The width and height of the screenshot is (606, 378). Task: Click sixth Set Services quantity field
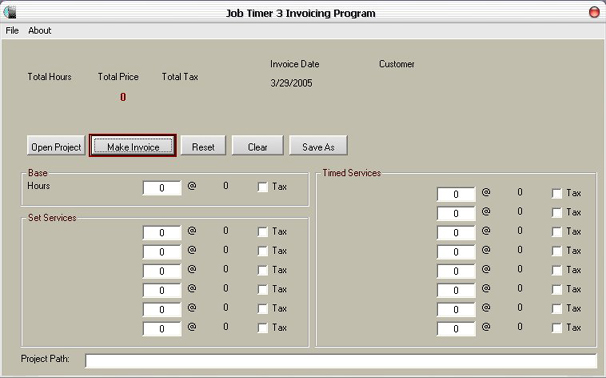click(162, 329)
